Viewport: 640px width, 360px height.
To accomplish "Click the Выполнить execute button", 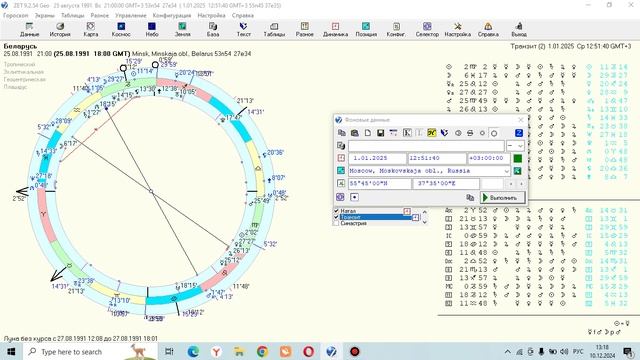I will pyautogui.click(x=502, y=198).
